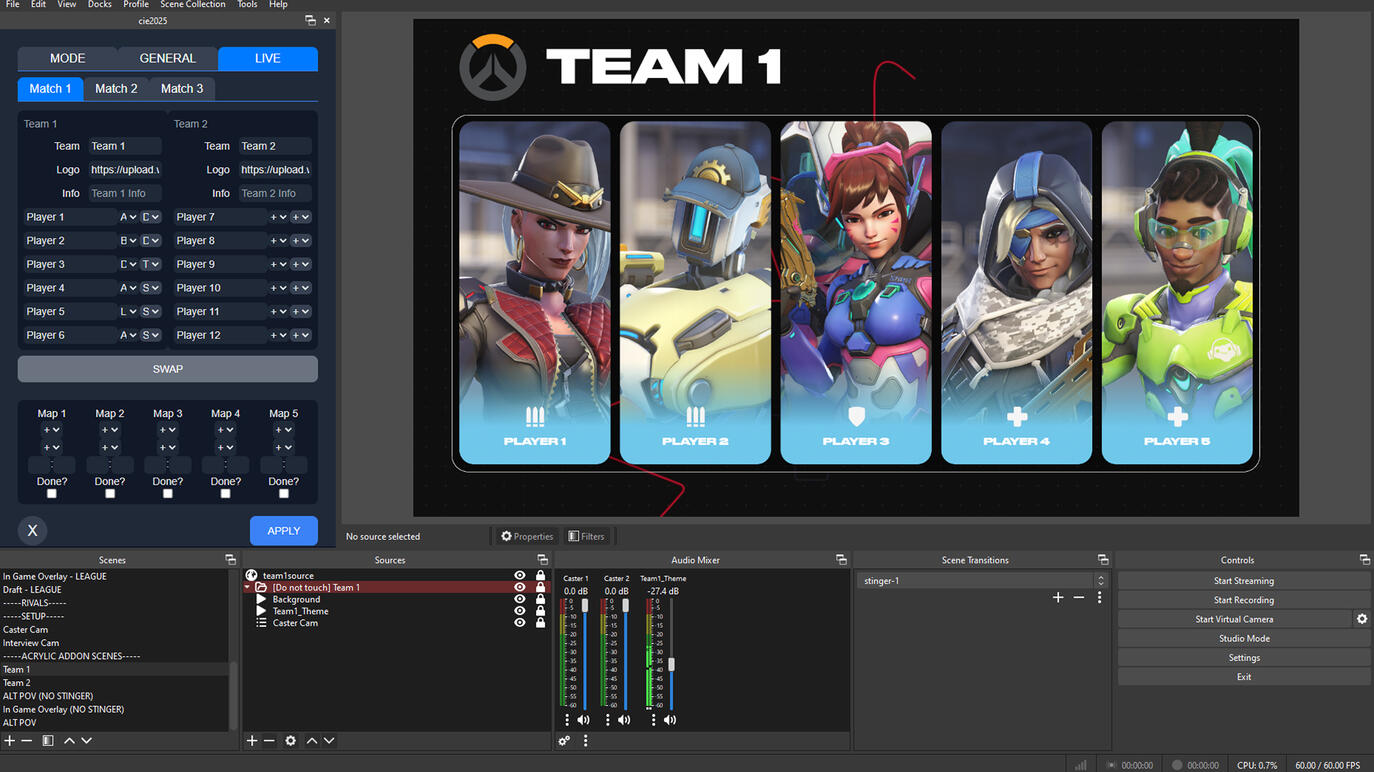Open advanced audio properties gears icon
Screen dimensions: 1374x772
(x=564, y=741)
